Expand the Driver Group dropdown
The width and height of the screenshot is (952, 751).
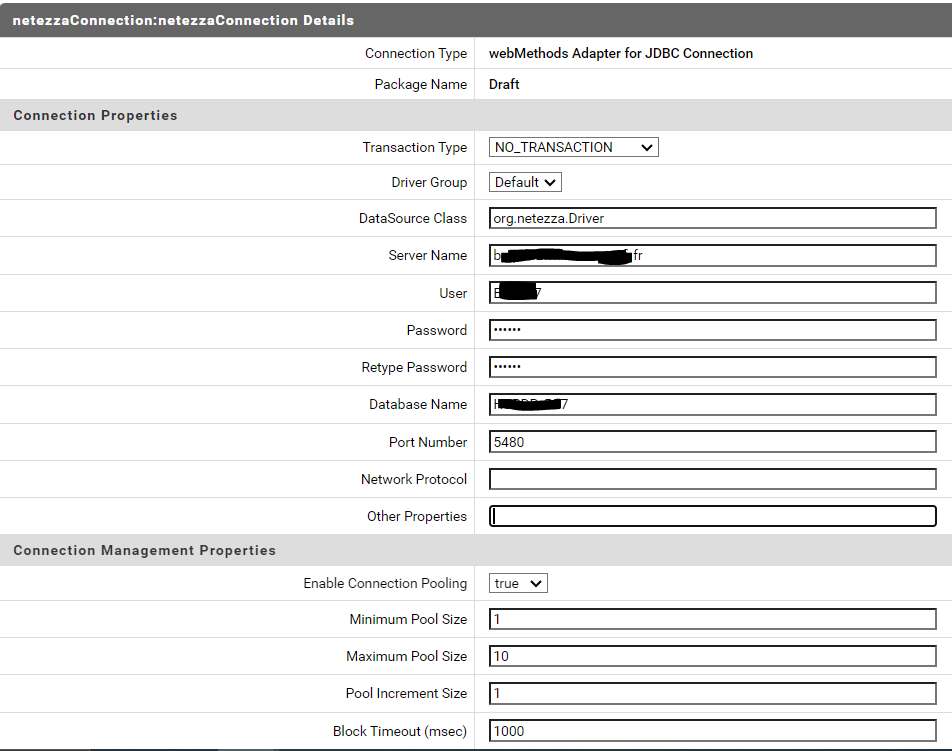click(525, 182)
